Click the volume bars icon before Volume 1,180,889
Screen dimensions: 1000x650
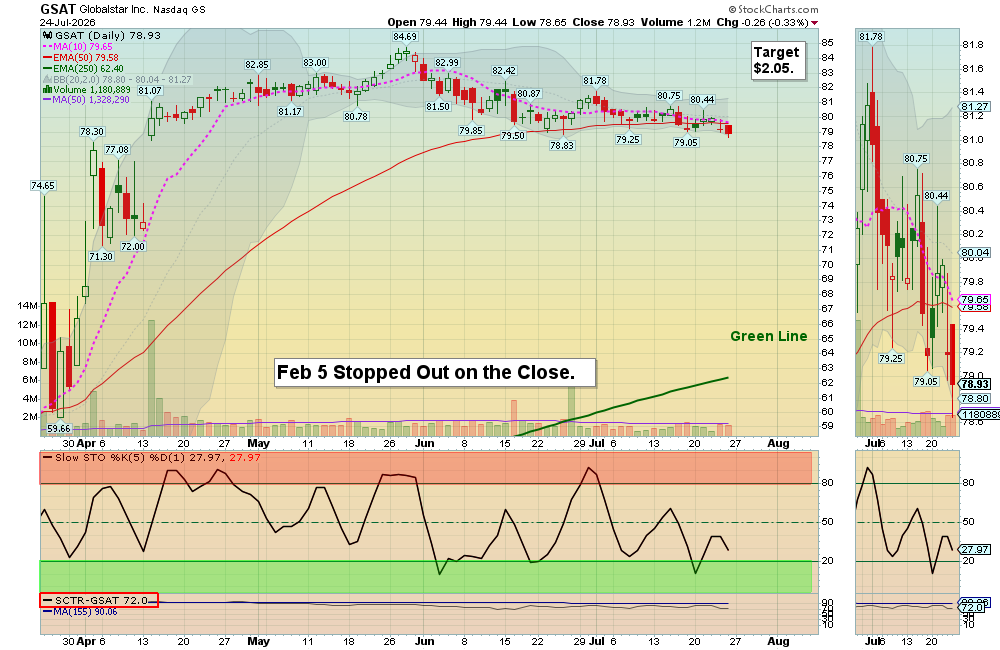pos(47,90)
